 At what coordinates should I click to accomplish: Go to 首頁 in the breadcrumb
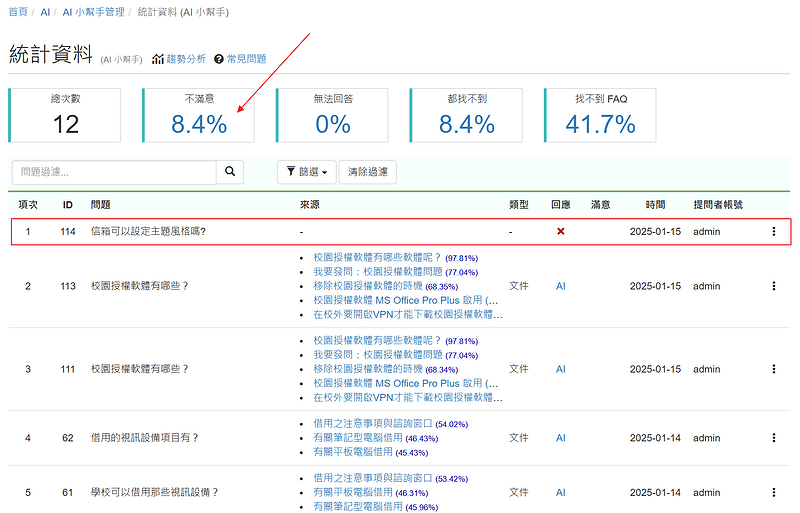click(x=18, y=11)
